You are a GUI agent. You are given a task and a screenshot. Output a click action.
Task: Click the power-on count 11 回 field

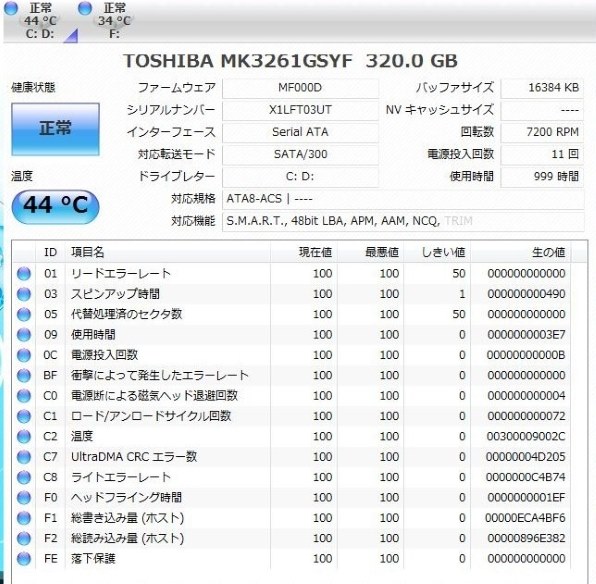pyautogui.click(x=542, y=154)
